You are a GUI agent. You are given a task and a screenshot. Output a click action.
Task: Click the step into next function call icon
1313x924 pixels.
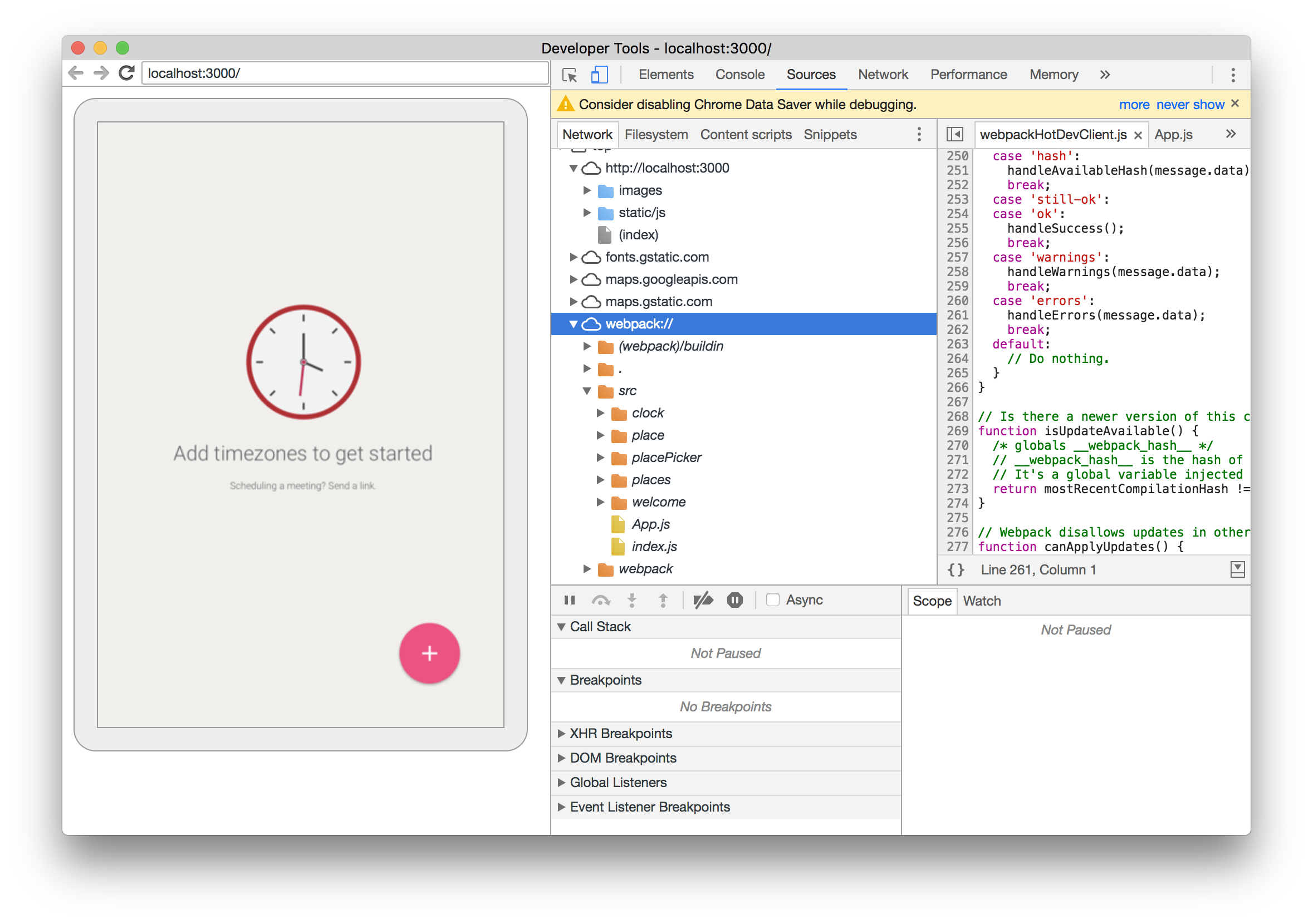tap(632, 600)
